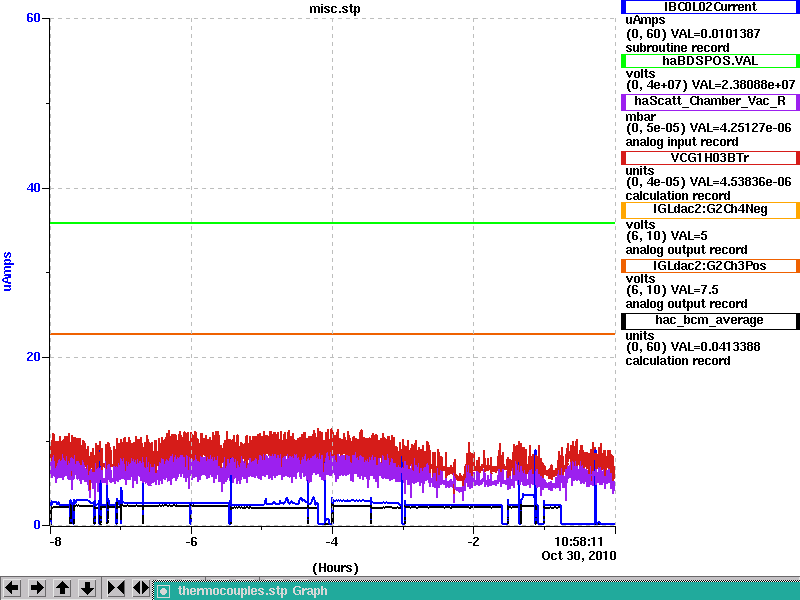Click the green haBDSPOS horizontal trace line
The height and width of the screenshot is (600, 800).
[333, 223]
